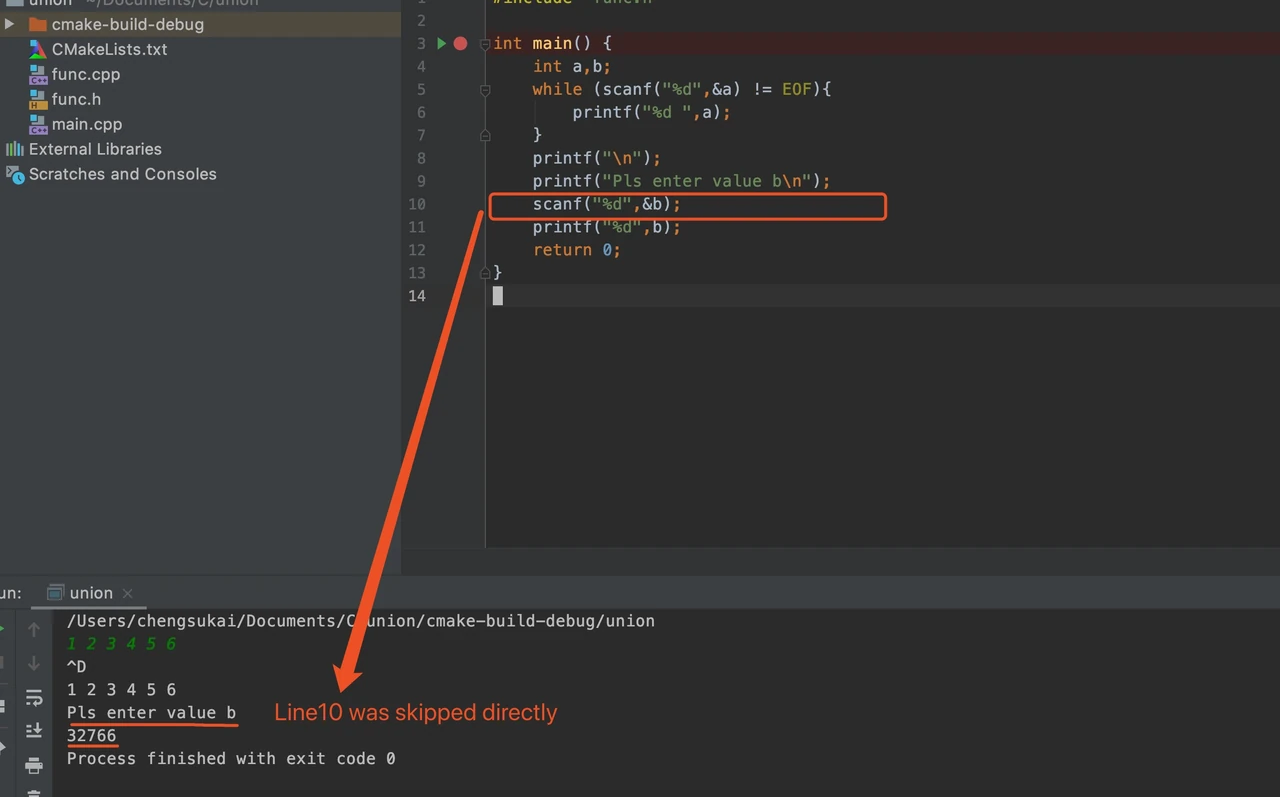
Task: Click the print icon in Run panel
Action: pos(34,765)
